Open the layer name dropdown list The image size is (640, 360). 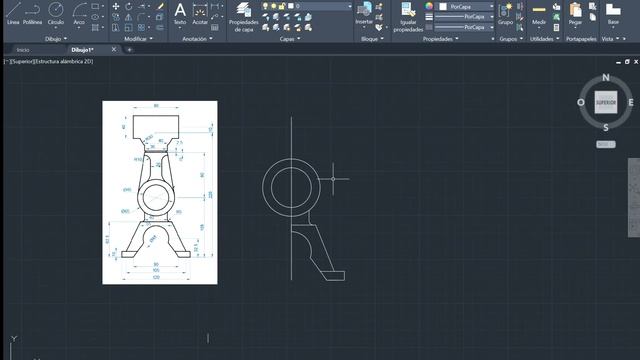(350, 7)
